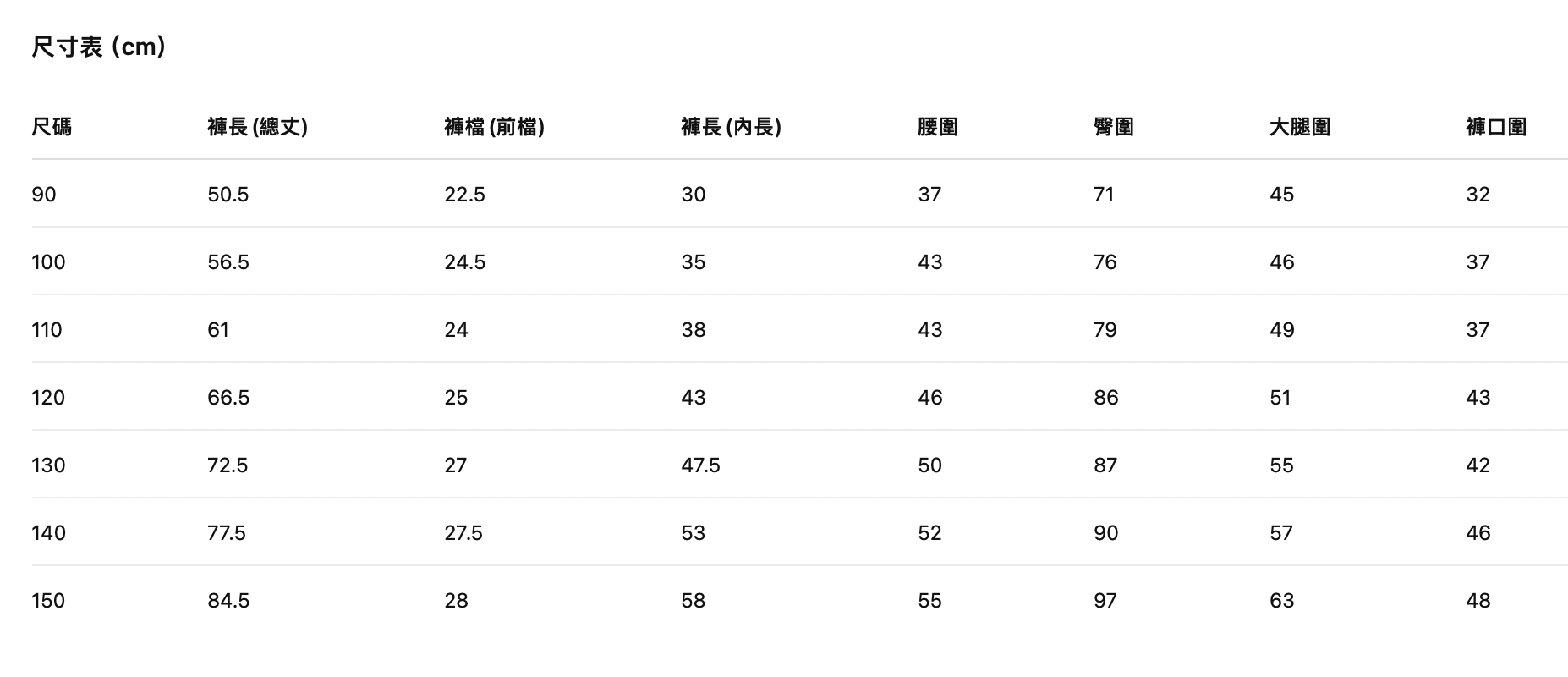The image size is (1568, 677).
Task: Click the 褲檔 (前檔) column header
Action: 494,127
